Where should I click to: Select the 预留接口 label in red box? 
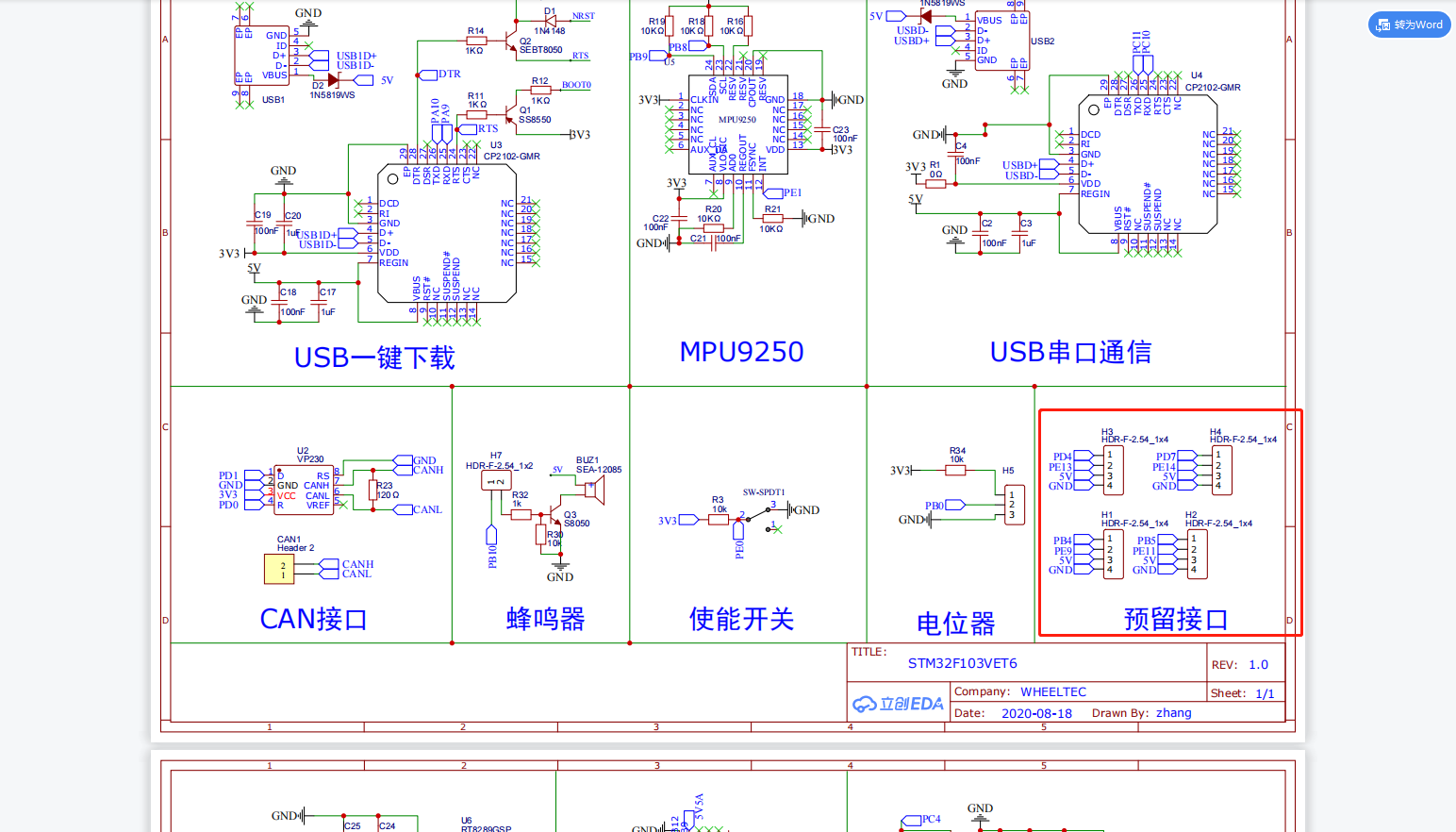tap(1176, 619)
